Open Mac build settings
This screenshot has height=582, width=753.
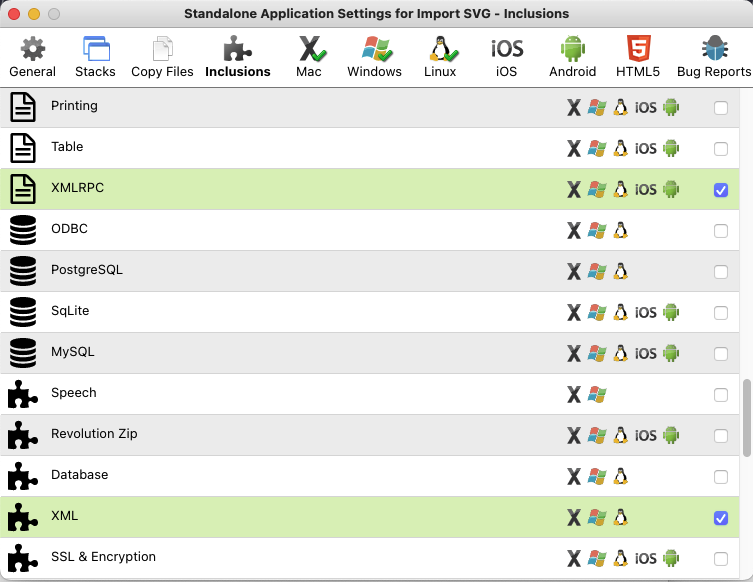point(309,57)
